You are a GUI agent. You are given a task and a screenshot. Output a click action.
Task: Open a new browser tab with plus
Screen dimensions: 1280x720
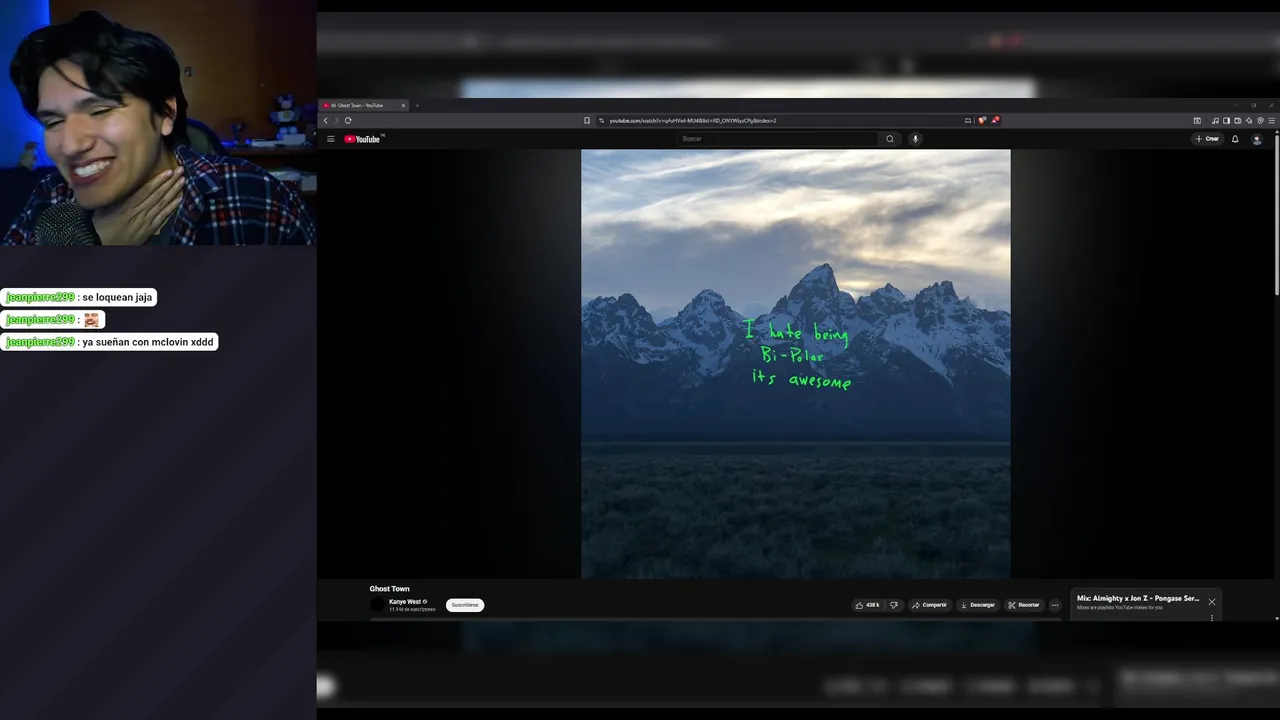417,105
